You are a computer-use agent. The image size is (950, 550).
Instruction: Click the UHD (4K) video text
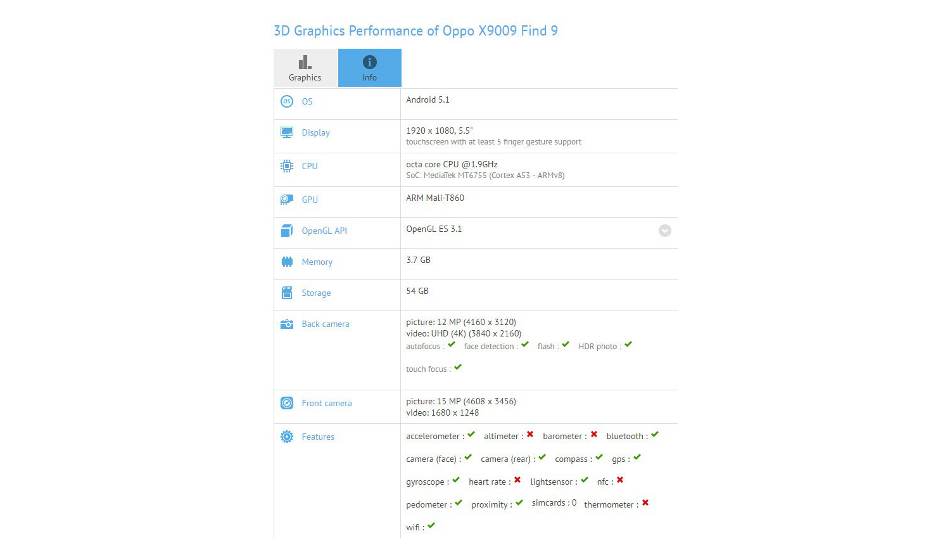coord(463,333)
